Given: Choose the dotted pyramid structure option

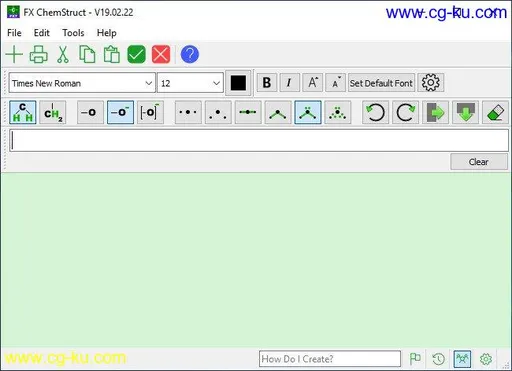Looking at the screenshot, I should pos(338,112).
